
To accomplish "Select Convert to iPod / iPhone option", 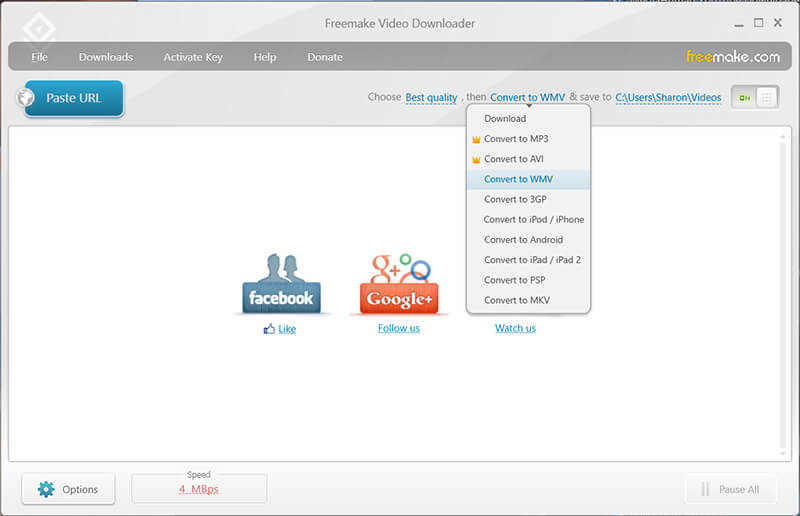I will click(528, 219).
